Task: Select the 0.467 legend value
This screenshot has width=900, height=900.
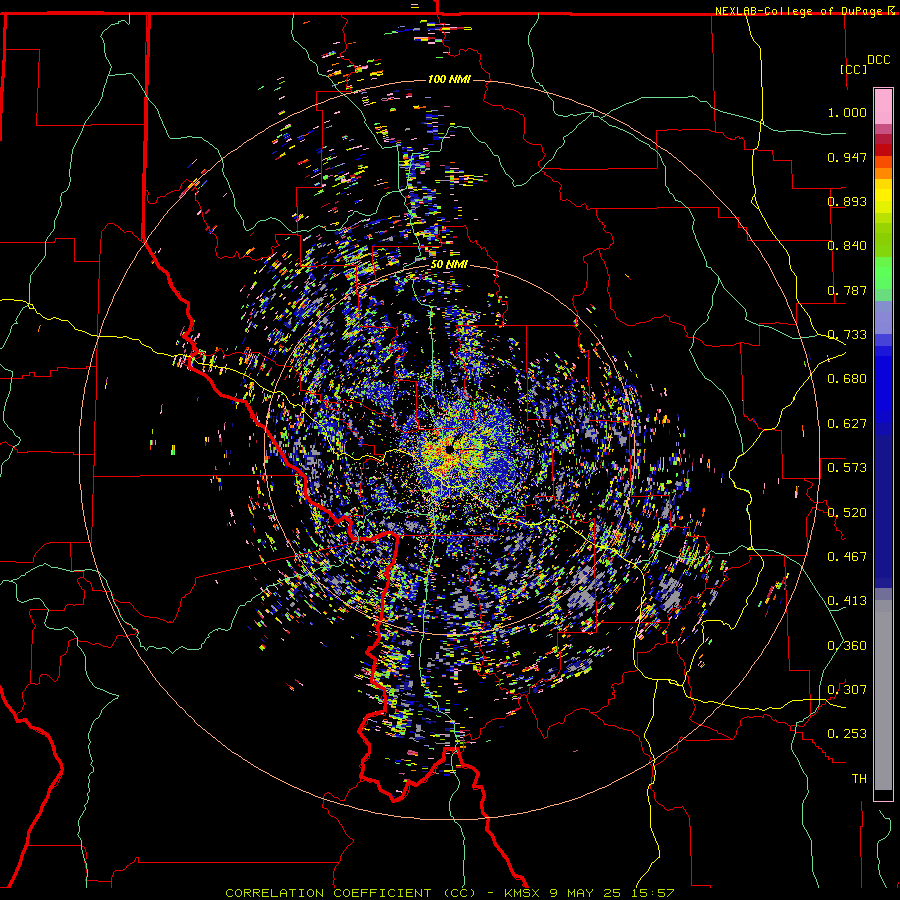Action: [847, 557]
